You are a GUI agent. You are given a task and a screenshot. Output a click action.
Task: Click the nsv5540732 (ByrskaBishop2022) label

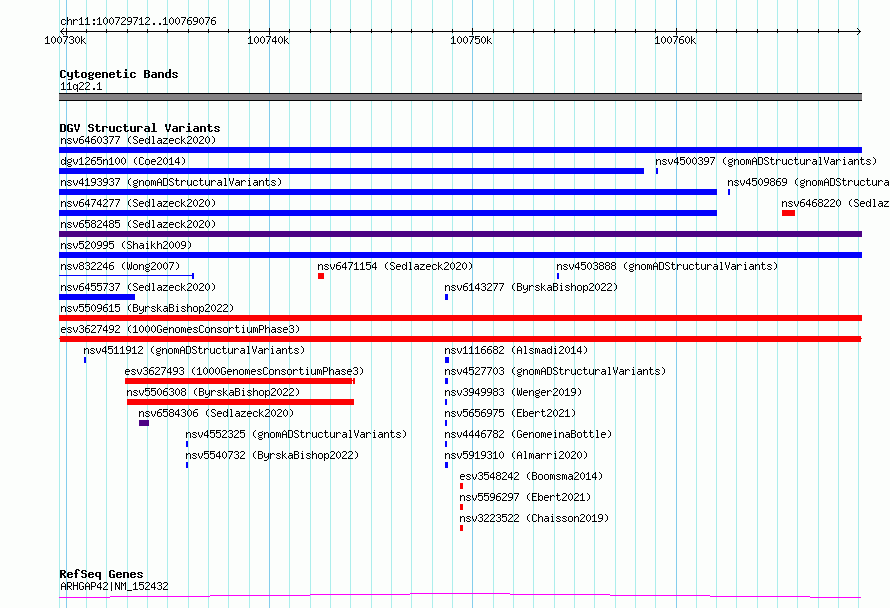[x=272, y=455]
